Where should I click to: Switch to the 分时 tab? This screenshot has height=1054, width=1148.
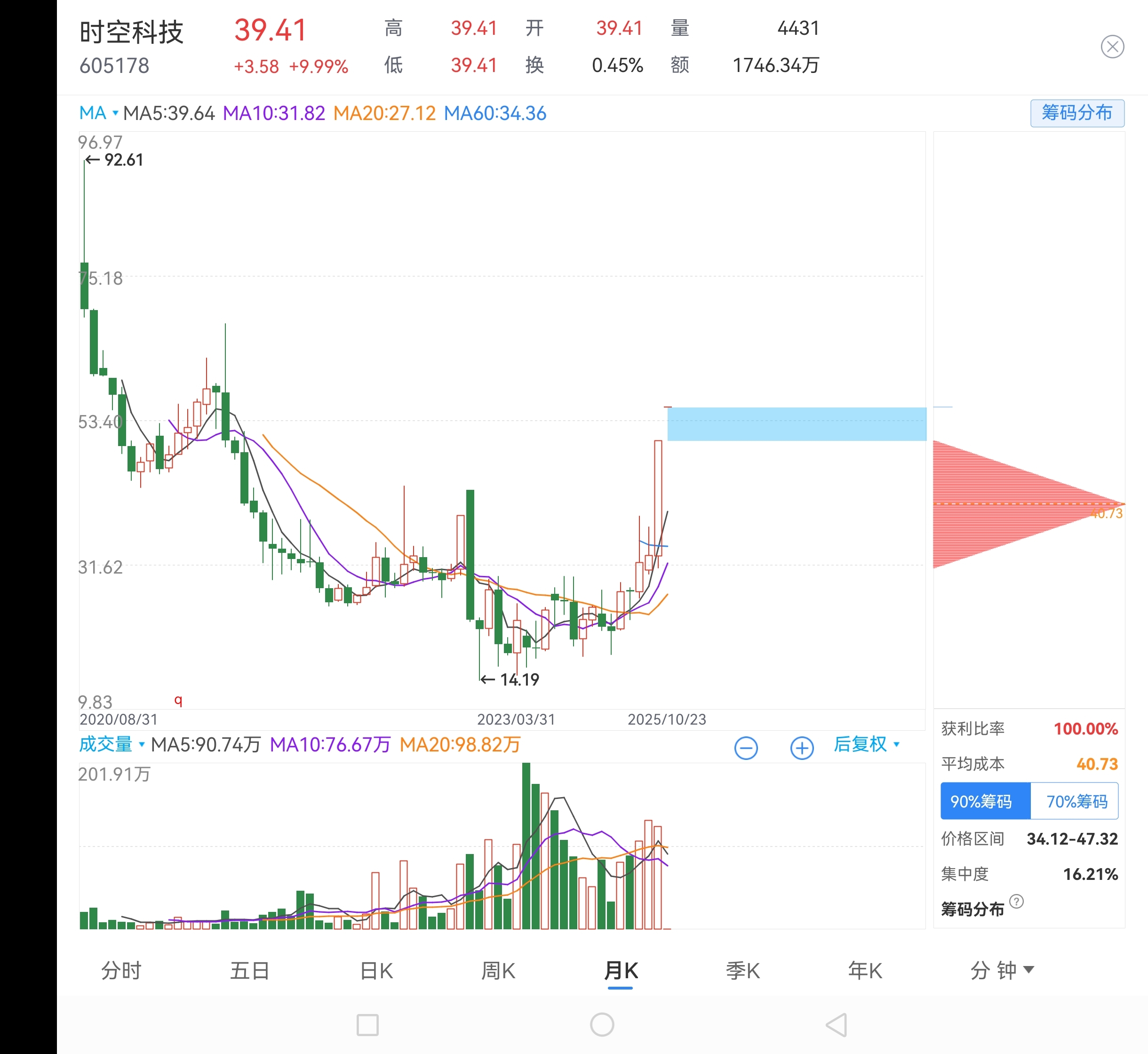(x=121, y=970)
